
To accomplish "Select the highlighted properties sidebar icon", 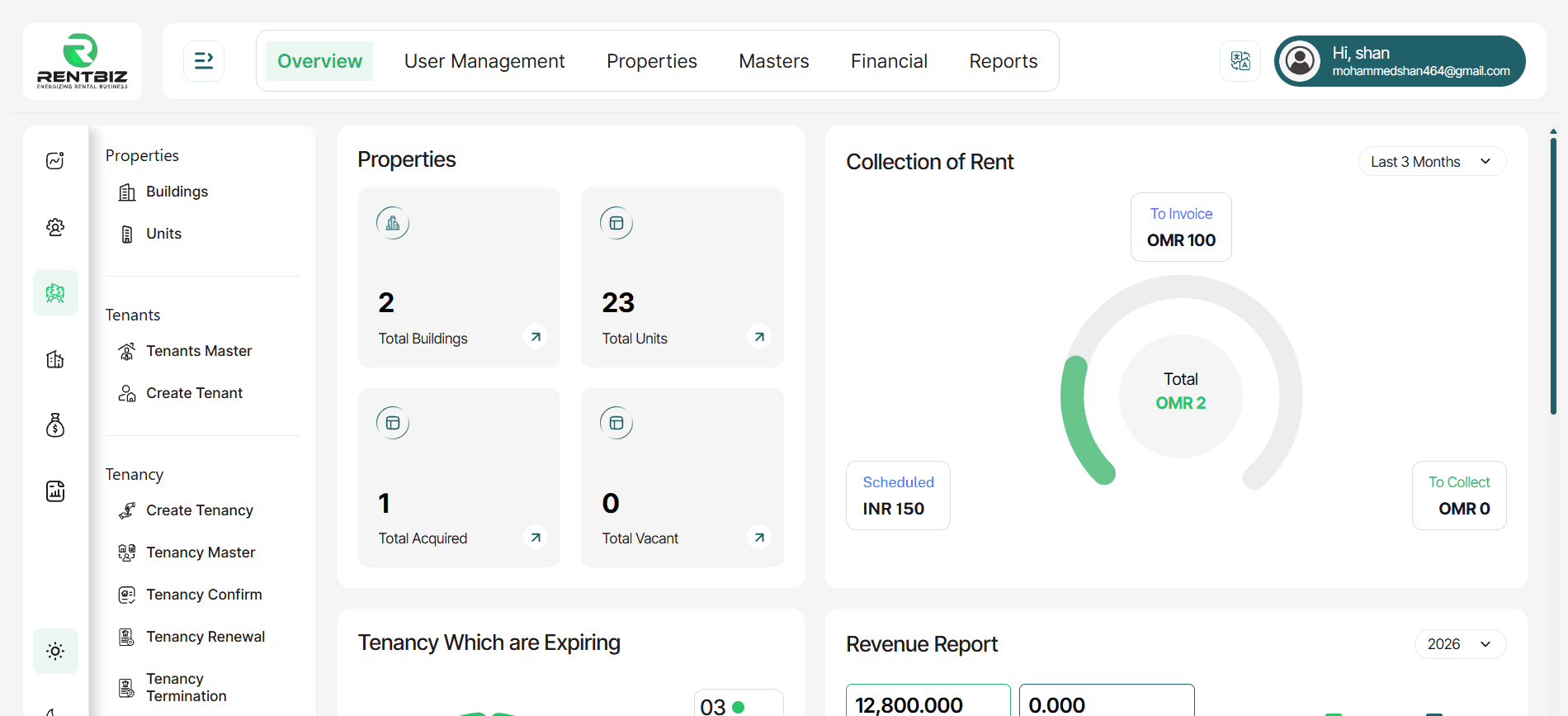I will pyautogui.click(x=55, y=293).
